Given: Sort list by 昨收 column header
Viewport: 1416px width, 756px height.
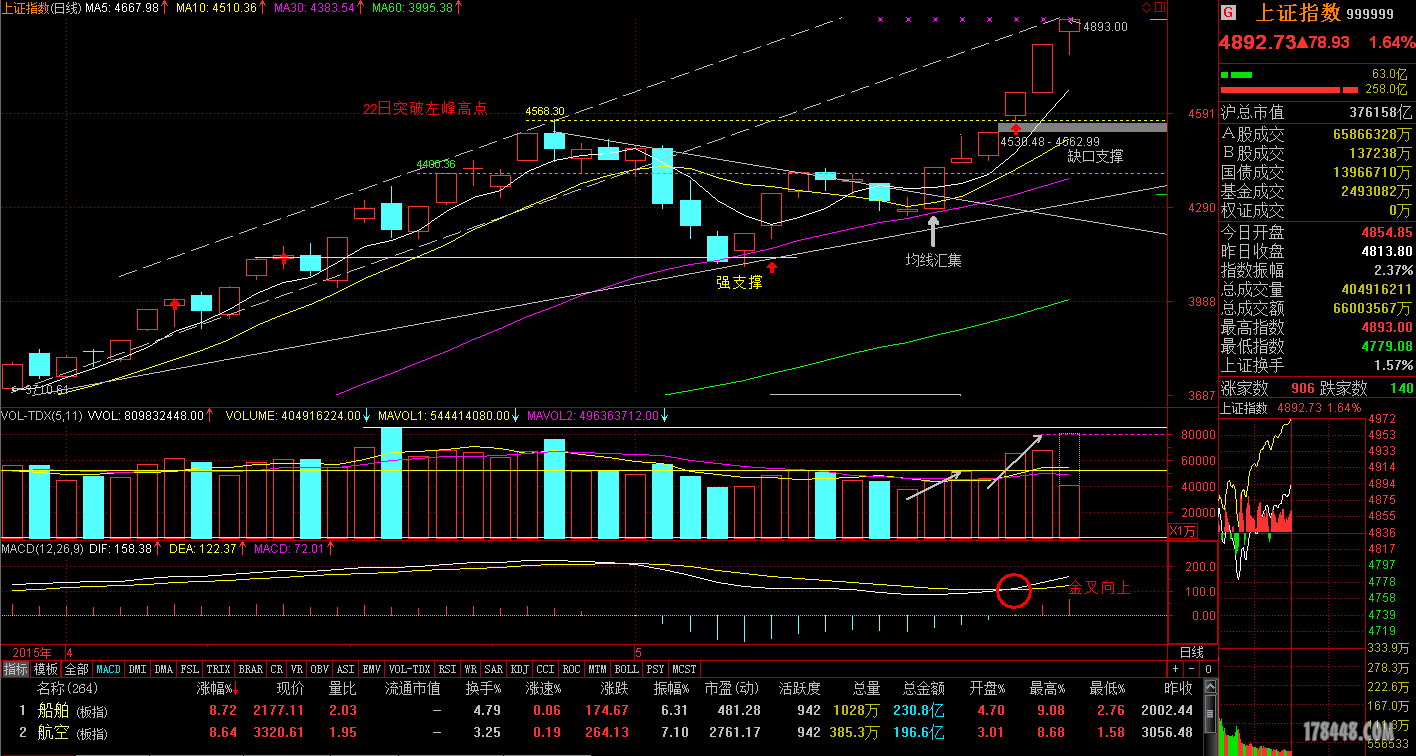Looking at the screenshot, I should tap(1178, 689).
